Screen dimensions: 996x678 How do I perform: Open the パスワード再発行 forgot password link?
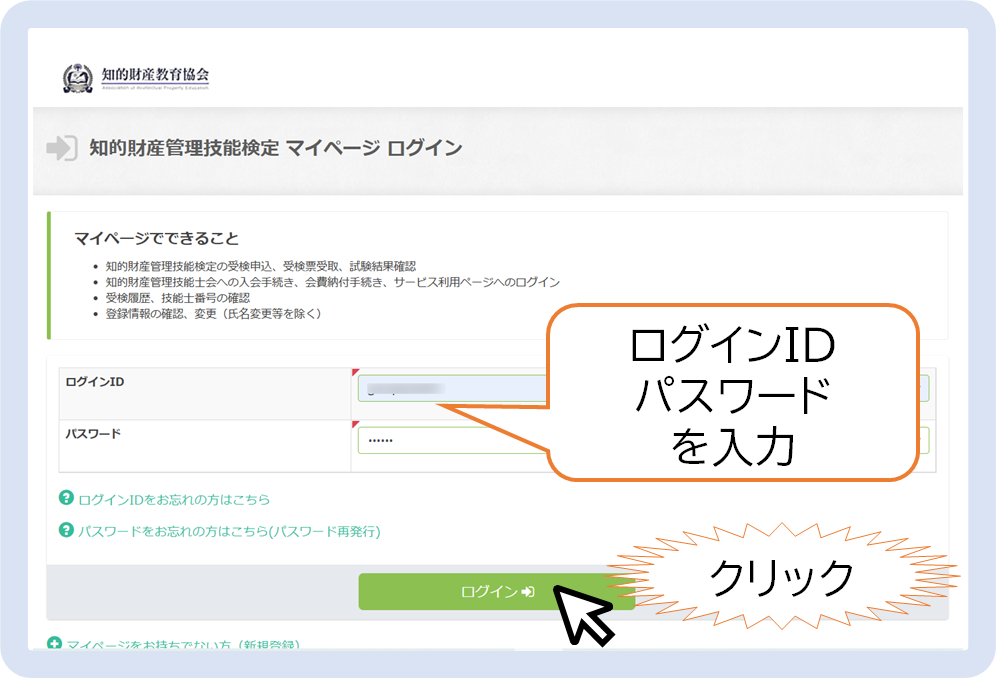click(x=229, y=531)
